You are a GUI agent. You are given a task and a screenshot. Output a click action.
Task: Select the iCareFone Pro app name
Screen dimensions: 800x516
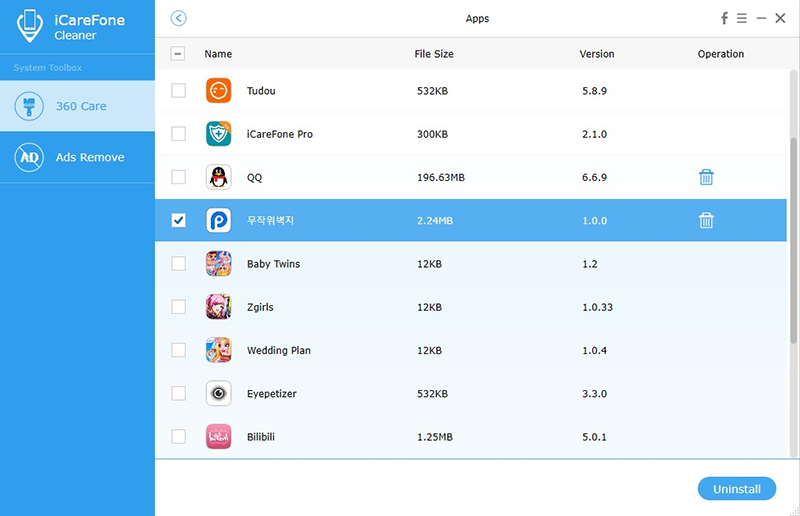pos(280,134)
